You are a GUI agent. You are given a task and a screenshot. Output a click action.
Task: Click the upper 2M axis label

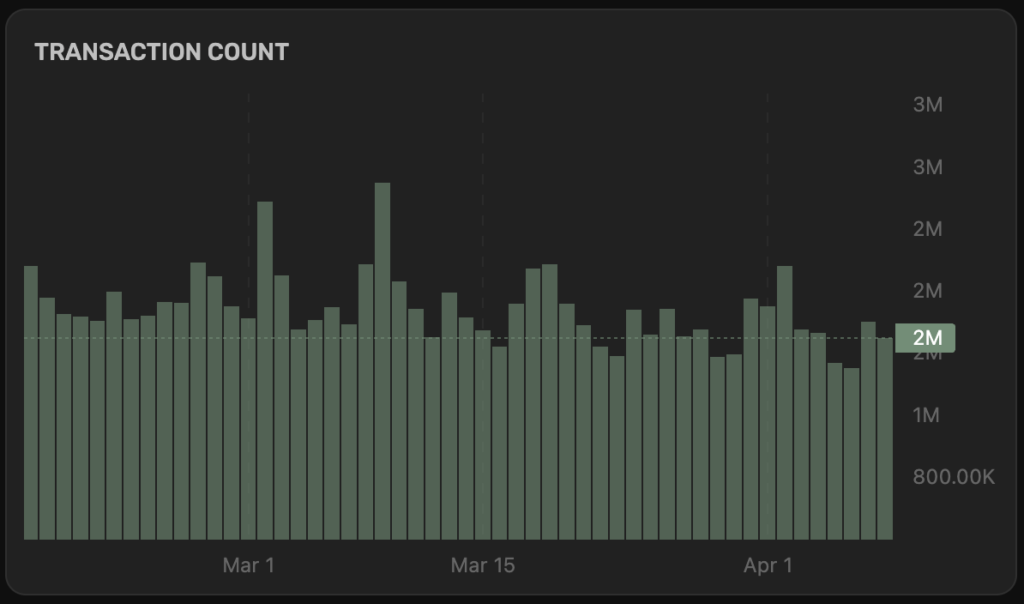[x=928, y=227]
